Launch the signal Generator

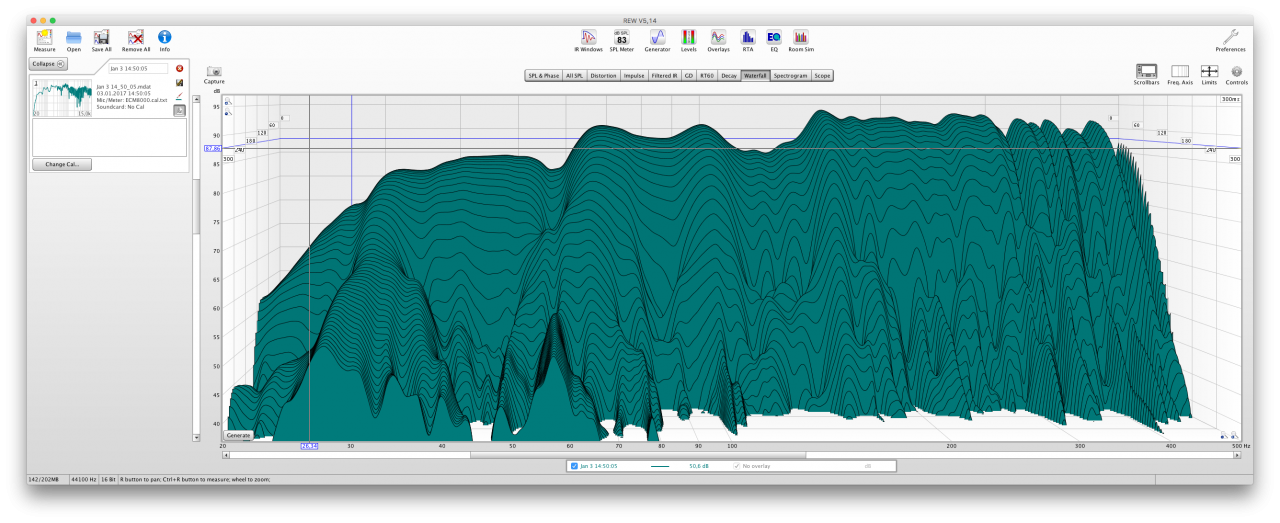tap(657, 38)
